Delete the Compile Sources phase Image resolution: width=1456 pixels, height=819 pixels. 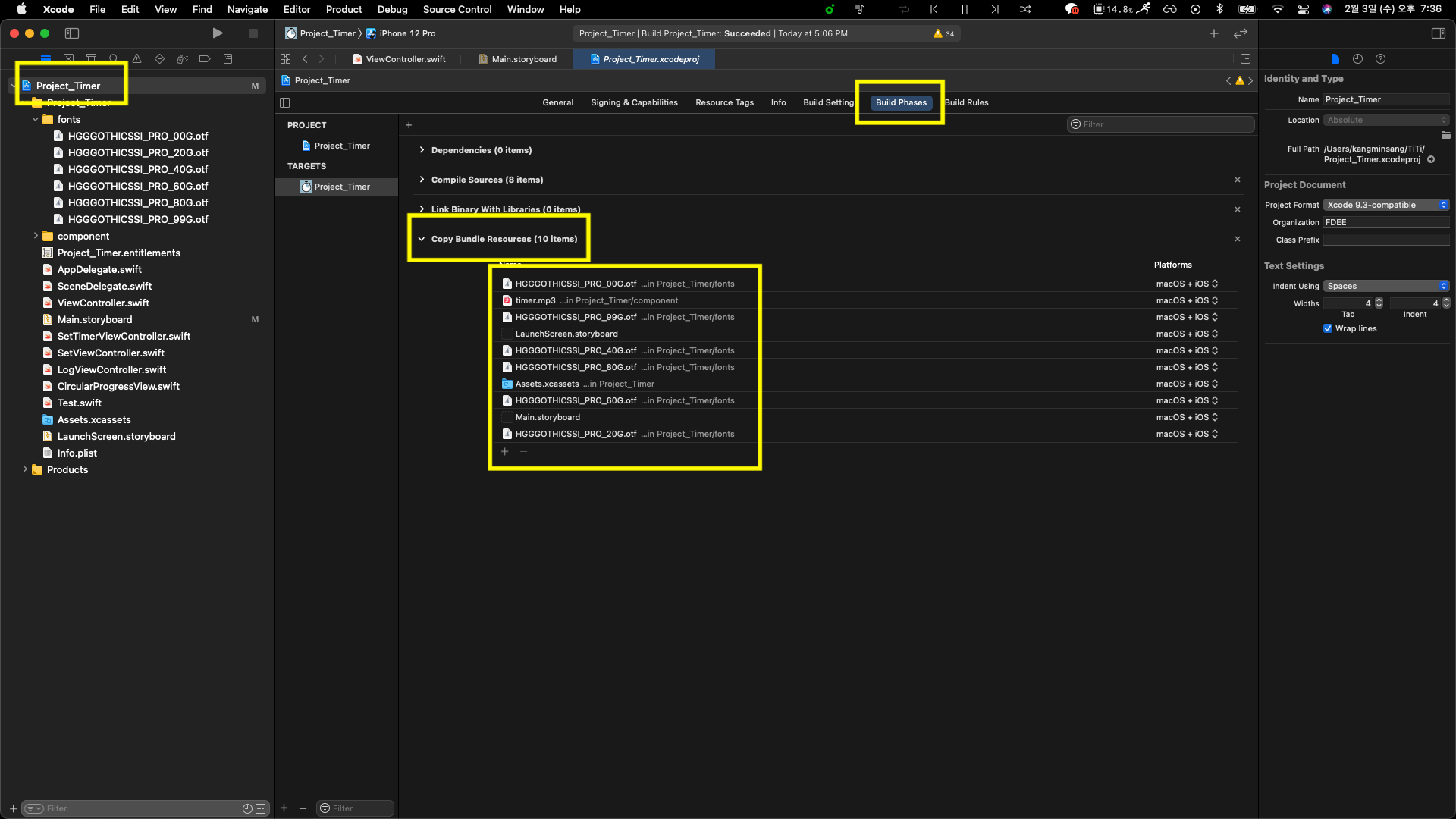coord(1238,180)
